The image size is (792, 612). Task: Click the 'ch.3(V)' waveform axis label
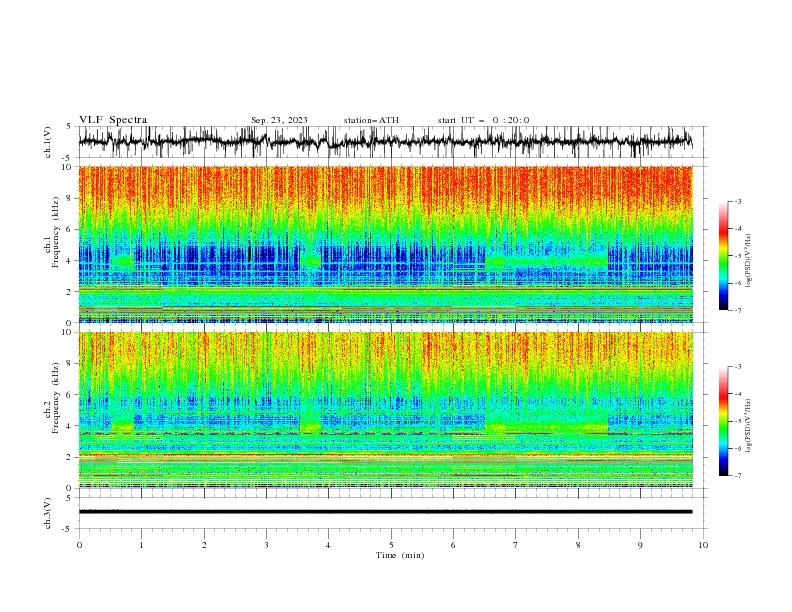point(48,513)
